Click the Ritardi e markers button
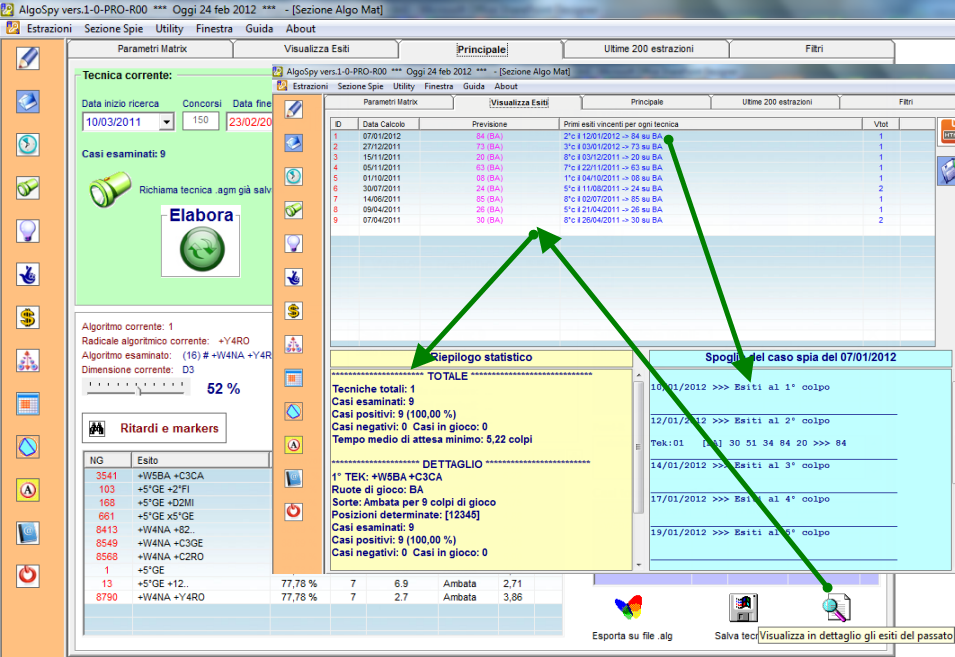Viewport: 955px width, 657px height. click(x=154, y=428)
